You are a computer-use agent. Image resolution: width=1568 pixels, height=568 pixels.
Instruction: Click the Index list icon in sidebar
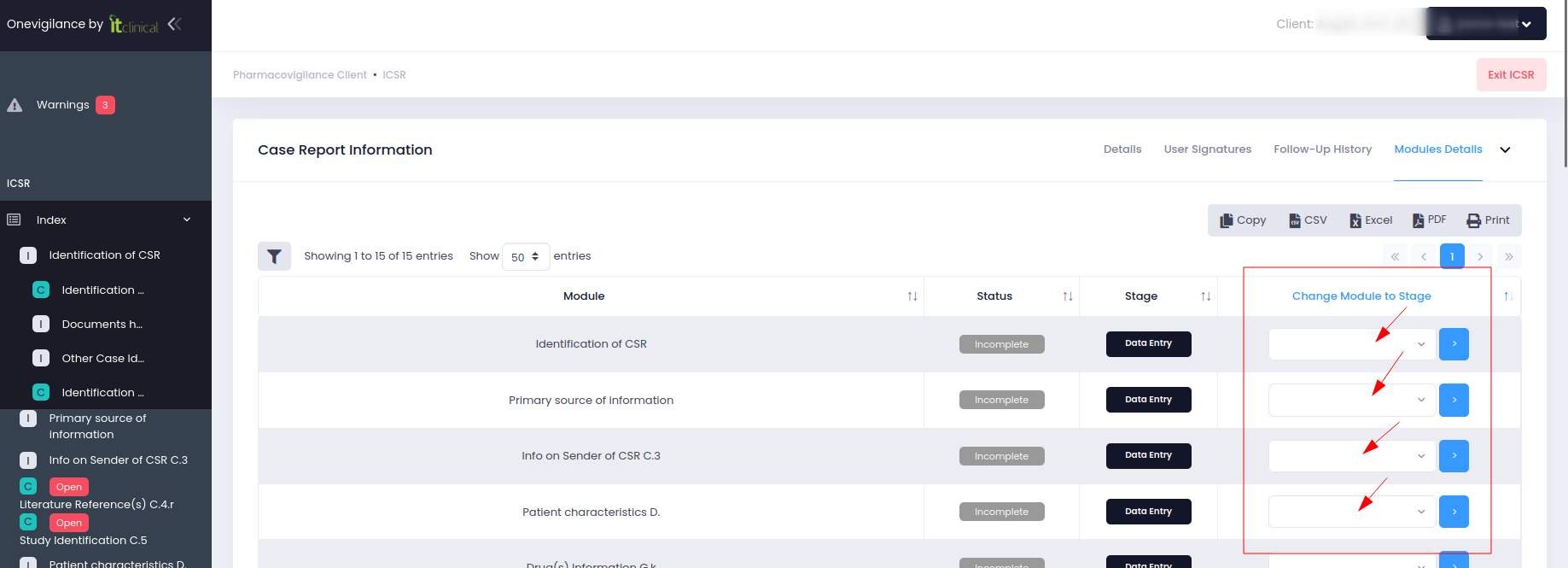14,220
